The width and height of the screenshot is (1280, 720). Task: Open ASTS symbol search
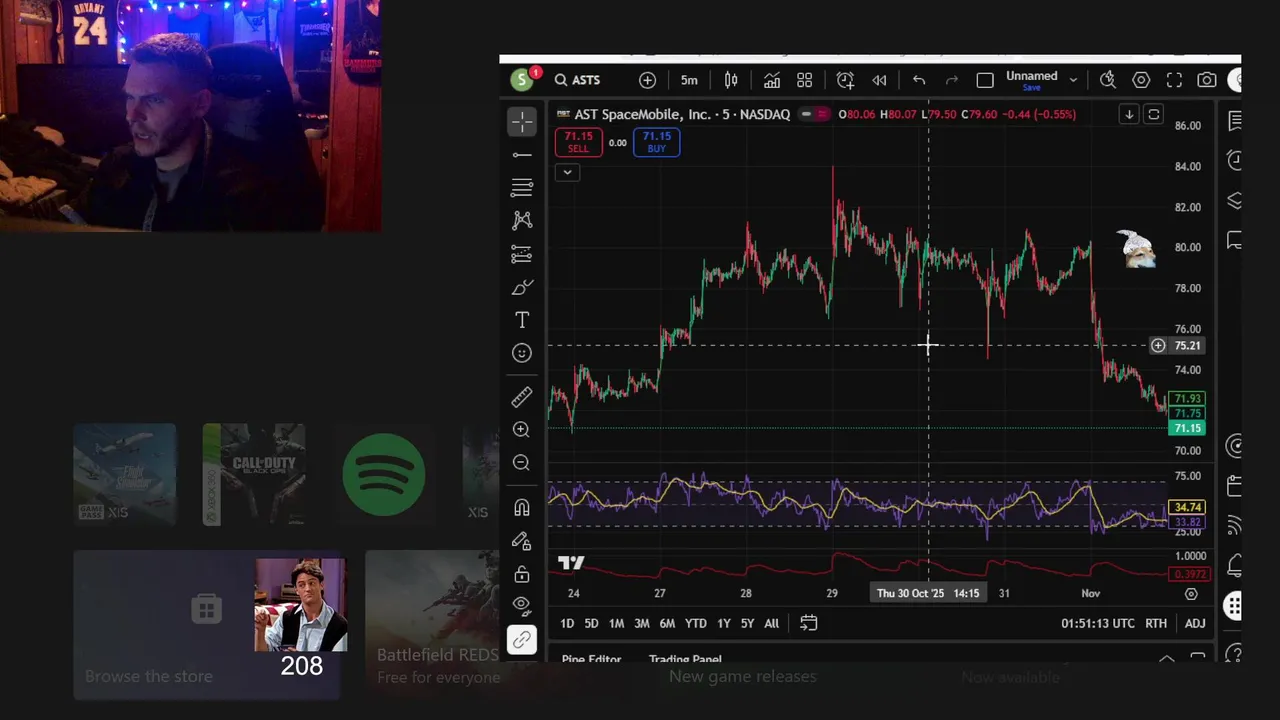point(578,80)
